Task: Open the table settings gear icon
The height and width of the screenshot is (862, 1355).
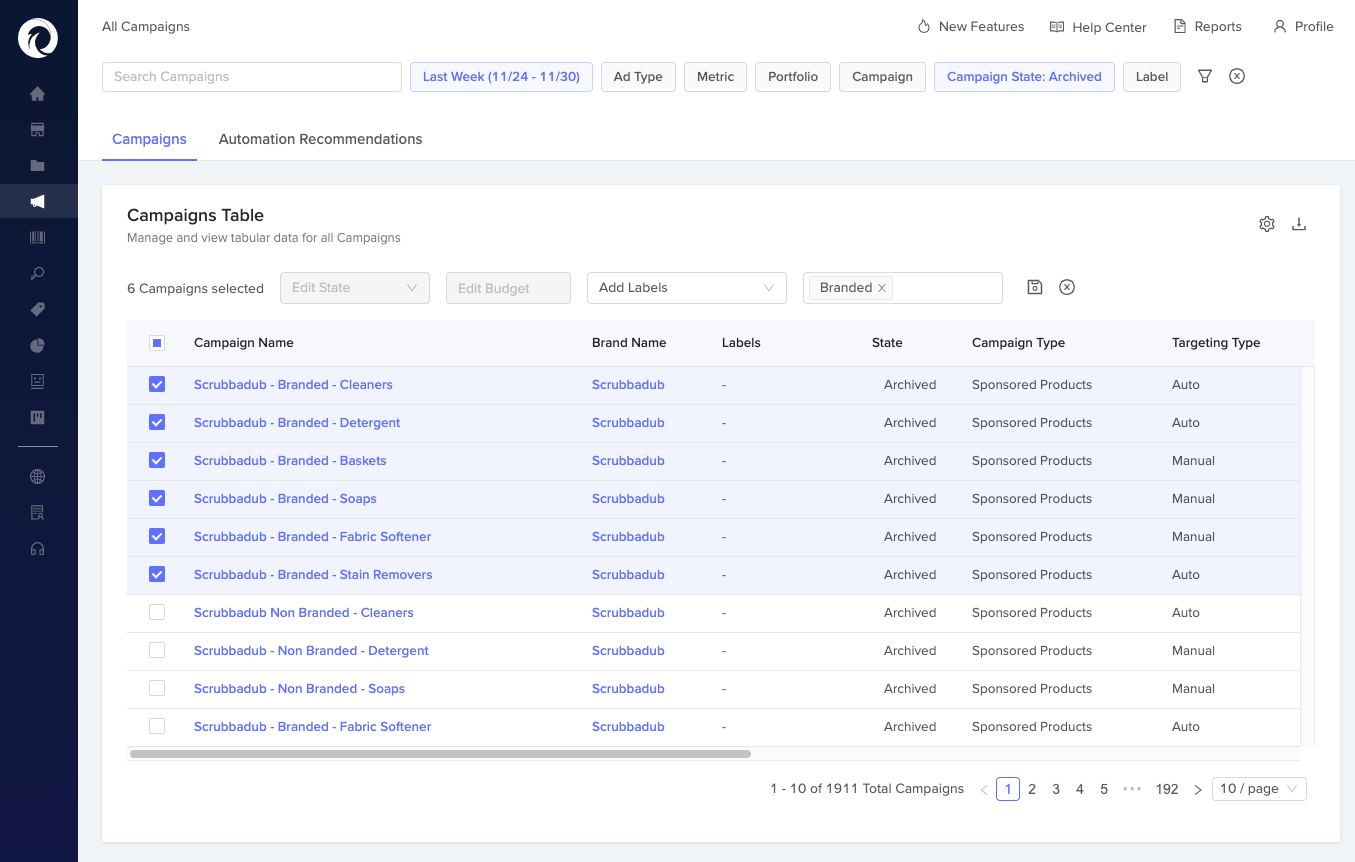Action: (1267, 224)
